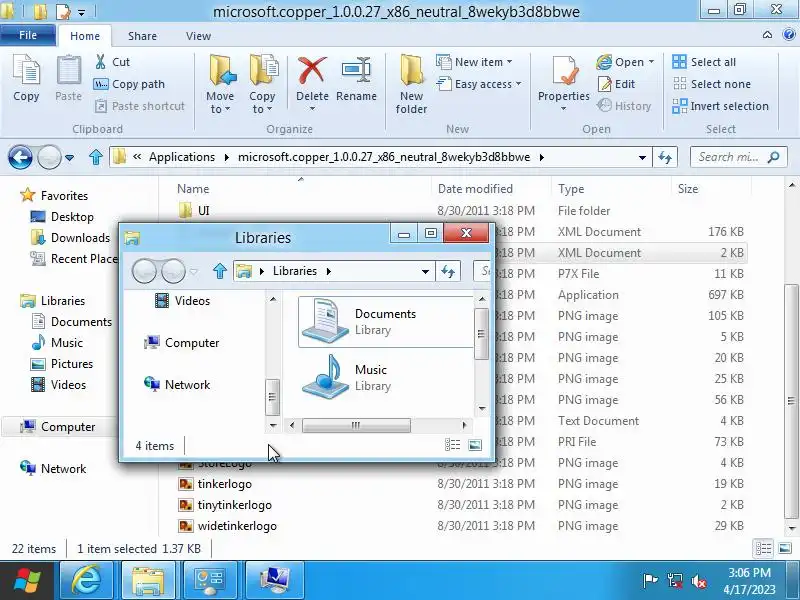Select the tinytinkerlogo file
This screenshot has height=600, width=800.
point(225,505)
